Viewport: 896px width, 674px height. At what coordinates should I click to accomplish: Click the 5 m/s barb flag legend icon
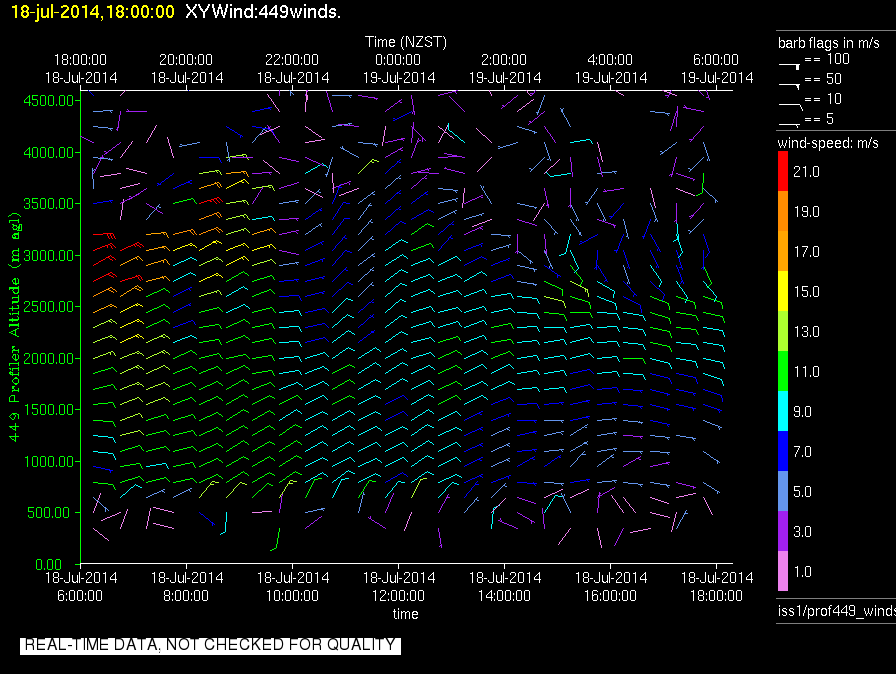[x=789, y=124]
